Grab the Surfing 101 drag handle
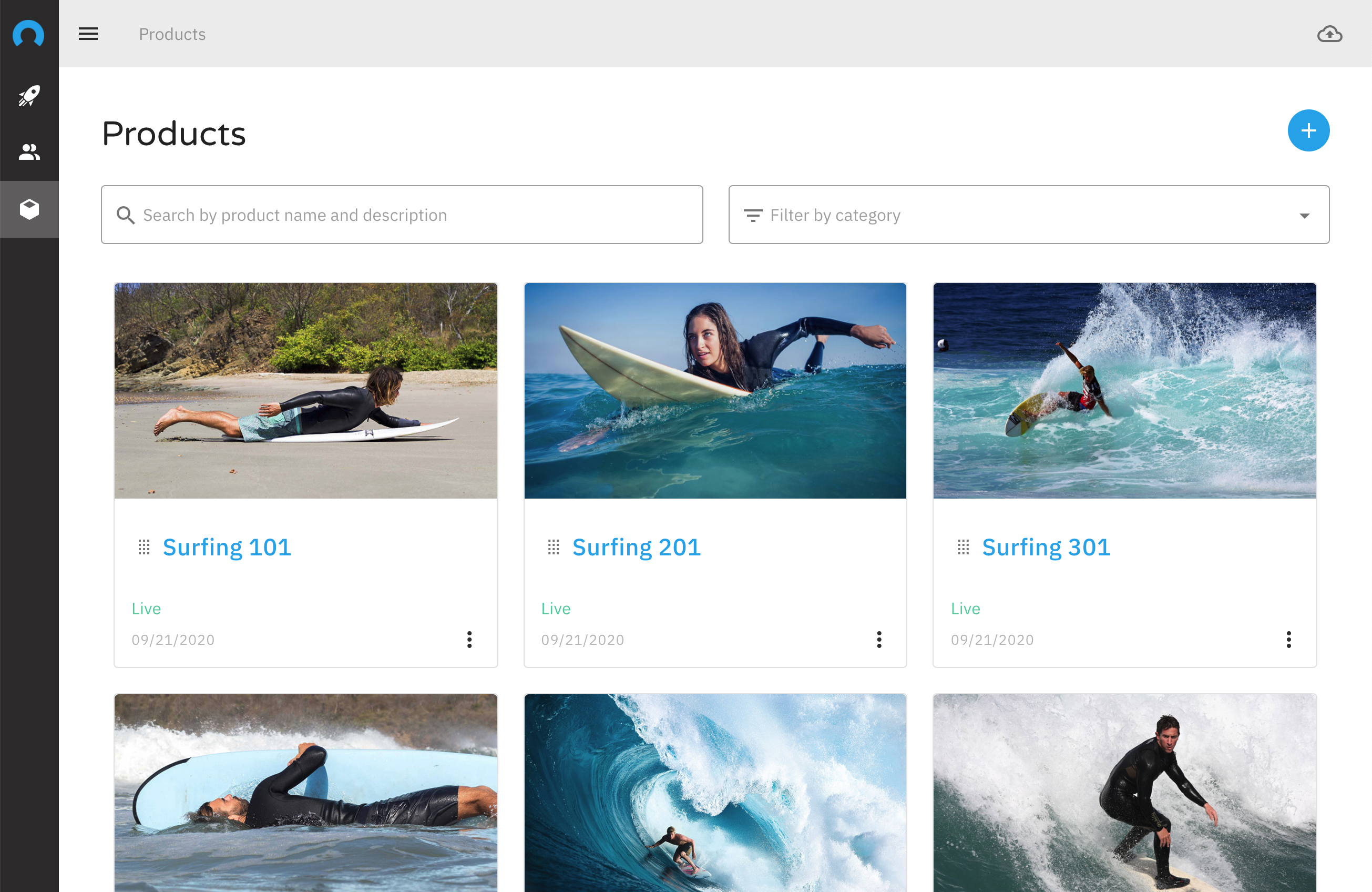This screenshot has width=1372, height=892. (144, 546)
